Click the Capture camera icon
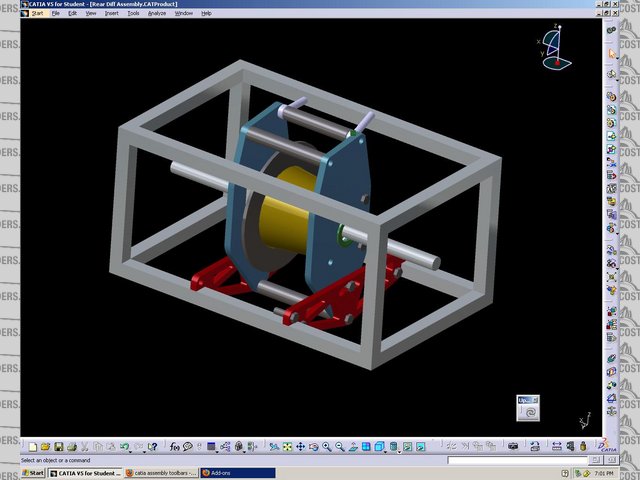Image resolution: width=640 pixels, height=480 pixels. [513, 447]
